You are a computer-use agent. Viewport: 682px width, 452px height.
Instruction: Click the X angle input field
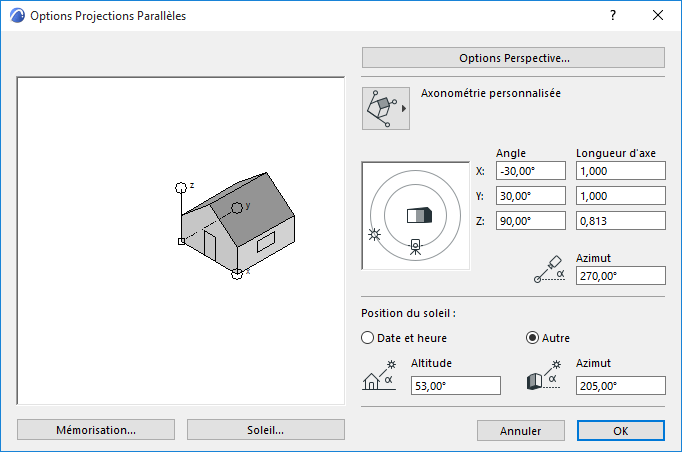click(530, 171)
